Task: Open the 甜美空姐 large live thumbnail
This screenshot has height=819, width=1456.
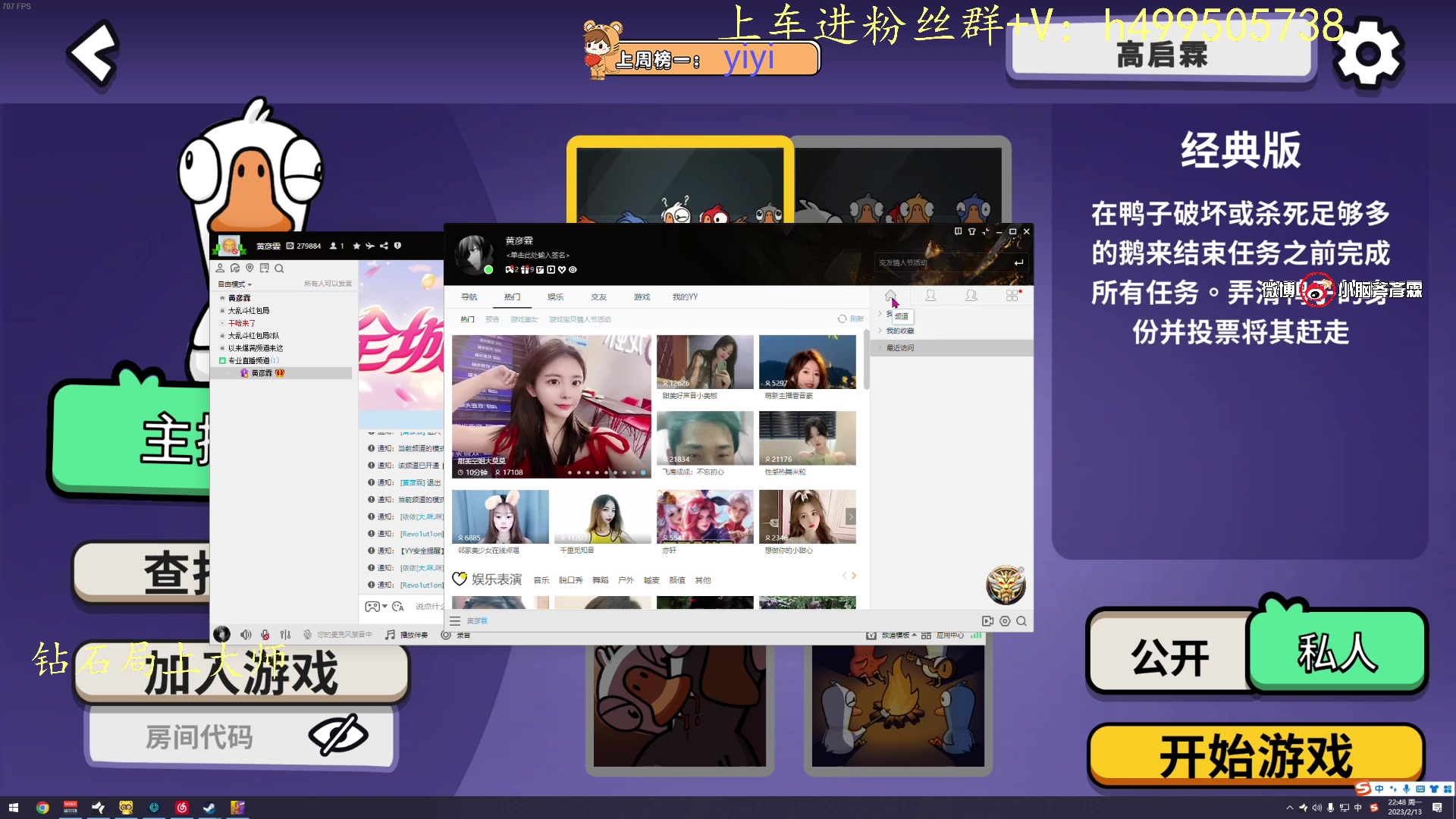Action: [x=551, y=406]
